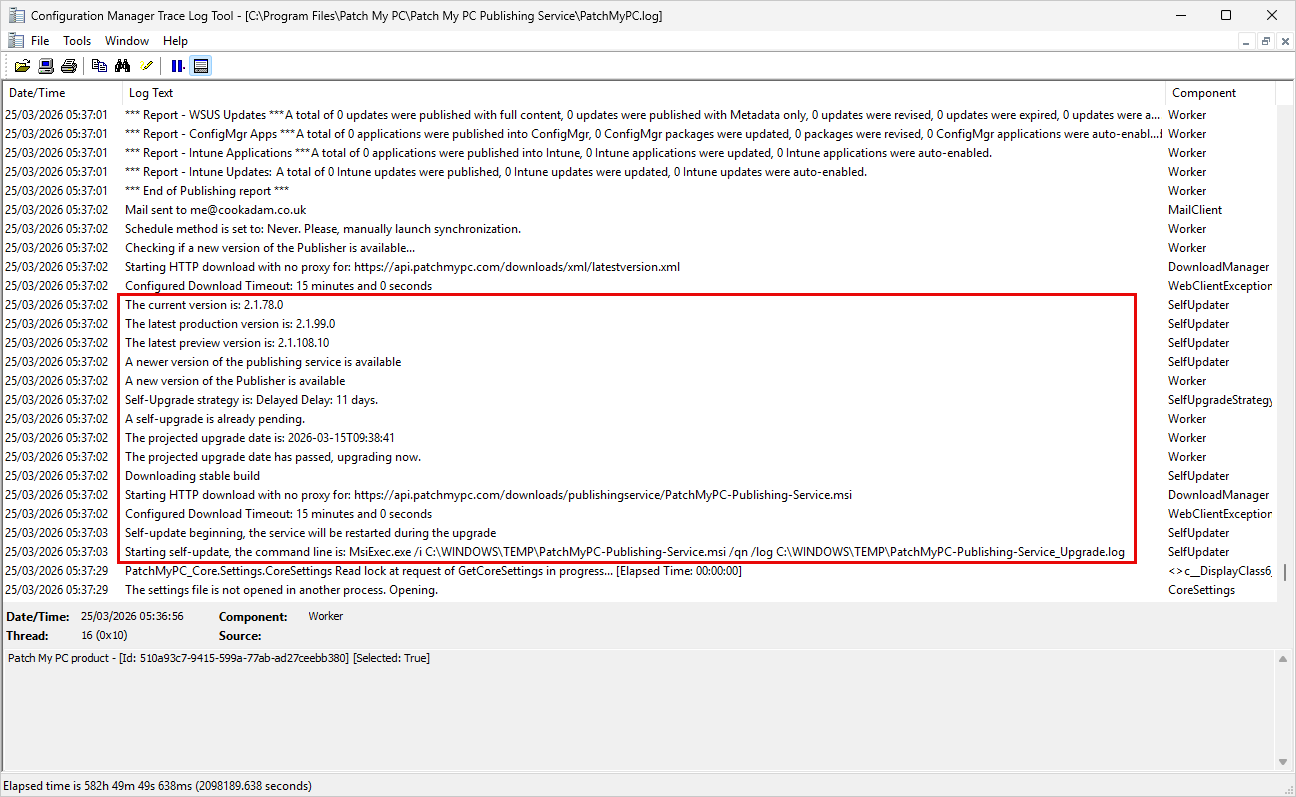Click the Log Text column header
Image resolution: width=1296 pixels, height=797 pixels.
(x=640, y=93)
